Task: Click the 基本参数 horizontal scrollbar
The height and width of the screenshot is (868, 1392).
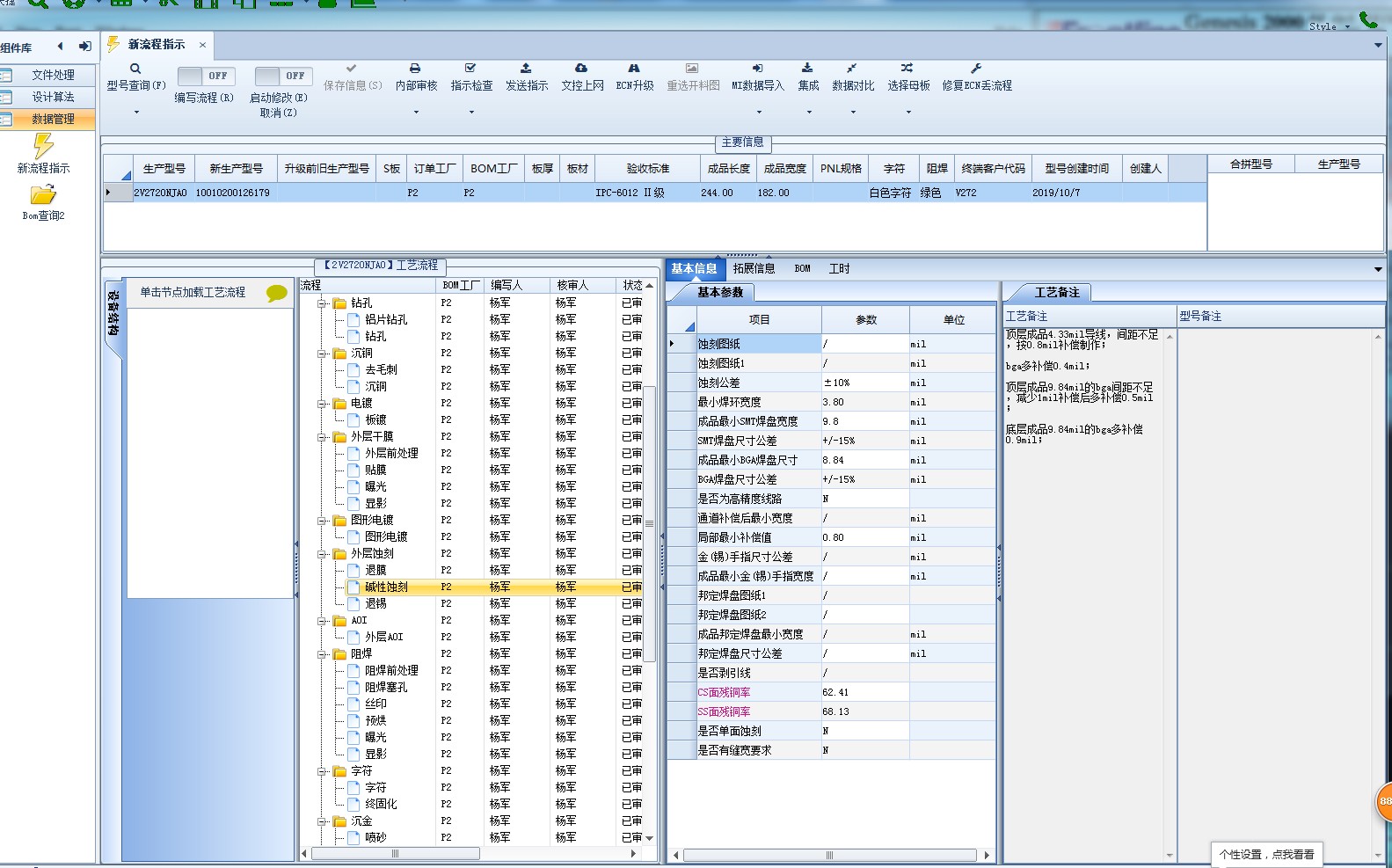Action: pyautogui.click(x=829, y=855)
